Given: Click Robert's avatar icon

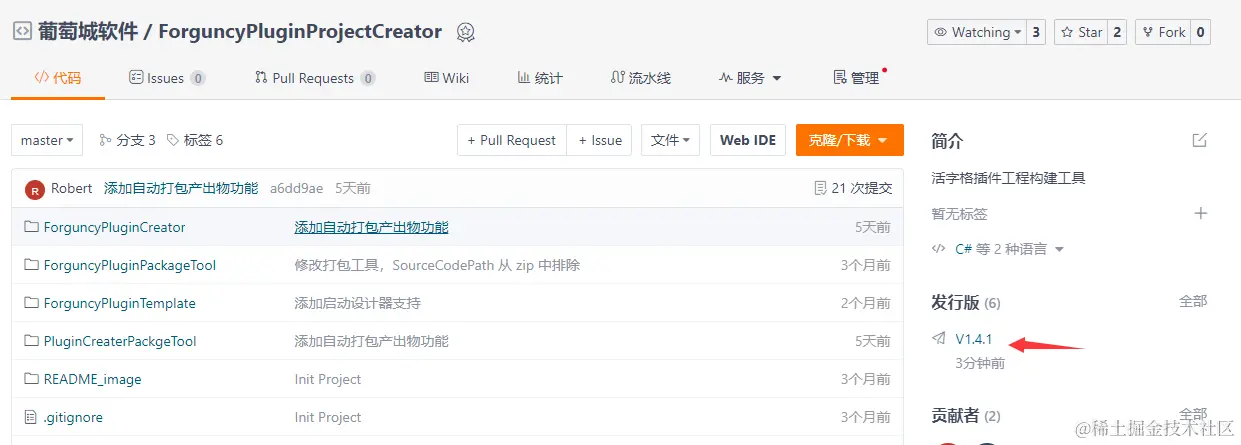Looking at the screenshot, I should pyautogui.click(x=35, y=189).
